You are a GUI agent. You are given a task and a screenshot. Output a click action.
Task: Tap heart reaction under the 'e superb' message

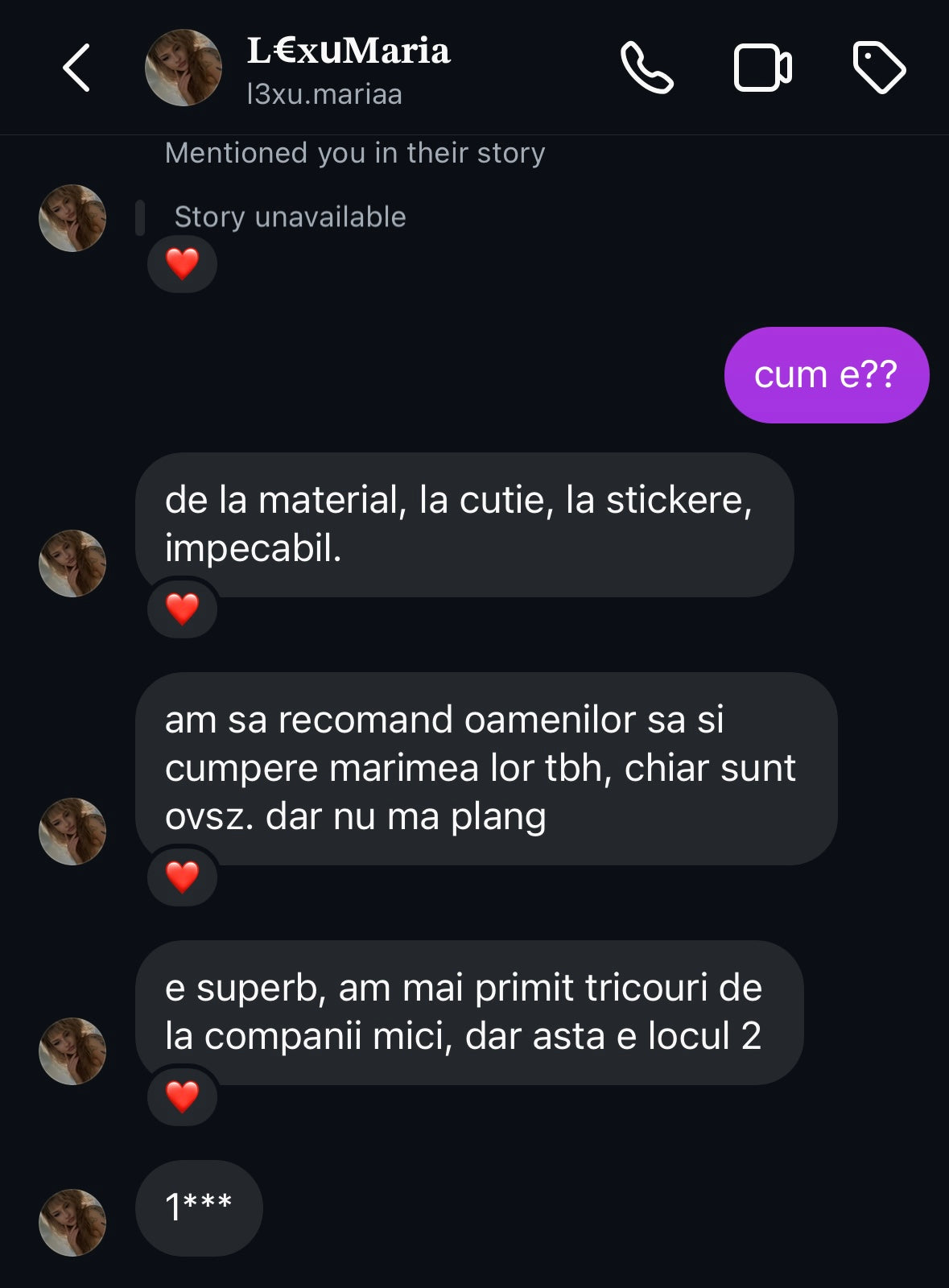(182, 1097)
